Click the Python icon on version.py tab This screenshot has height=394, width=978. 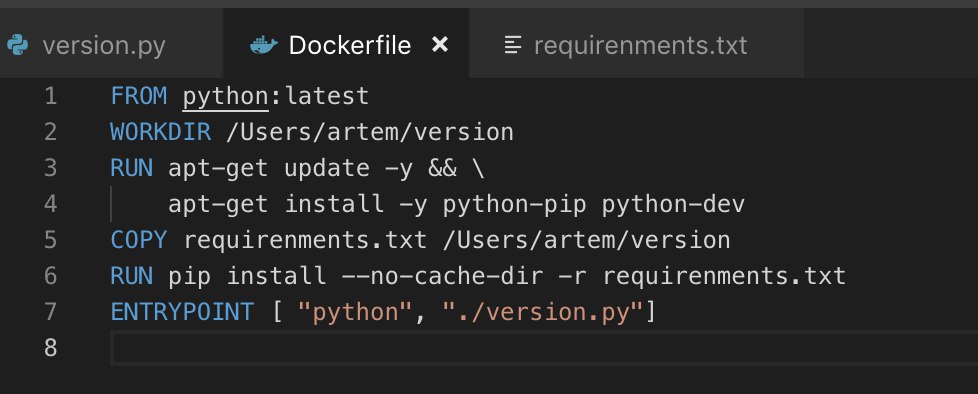click(x=17, y=46)
